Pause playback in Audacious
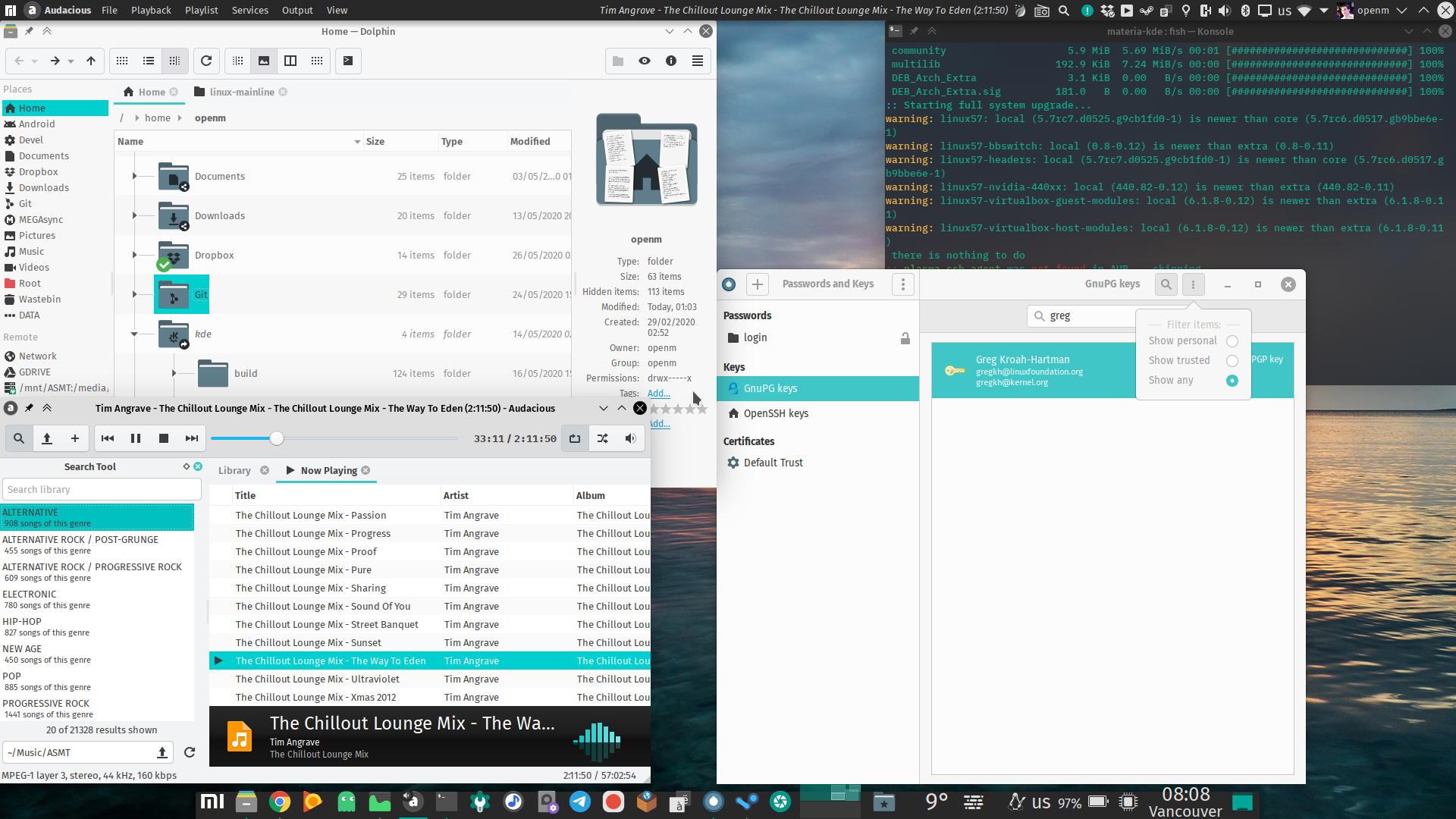1456x819 pixels. tap(136, 438)
